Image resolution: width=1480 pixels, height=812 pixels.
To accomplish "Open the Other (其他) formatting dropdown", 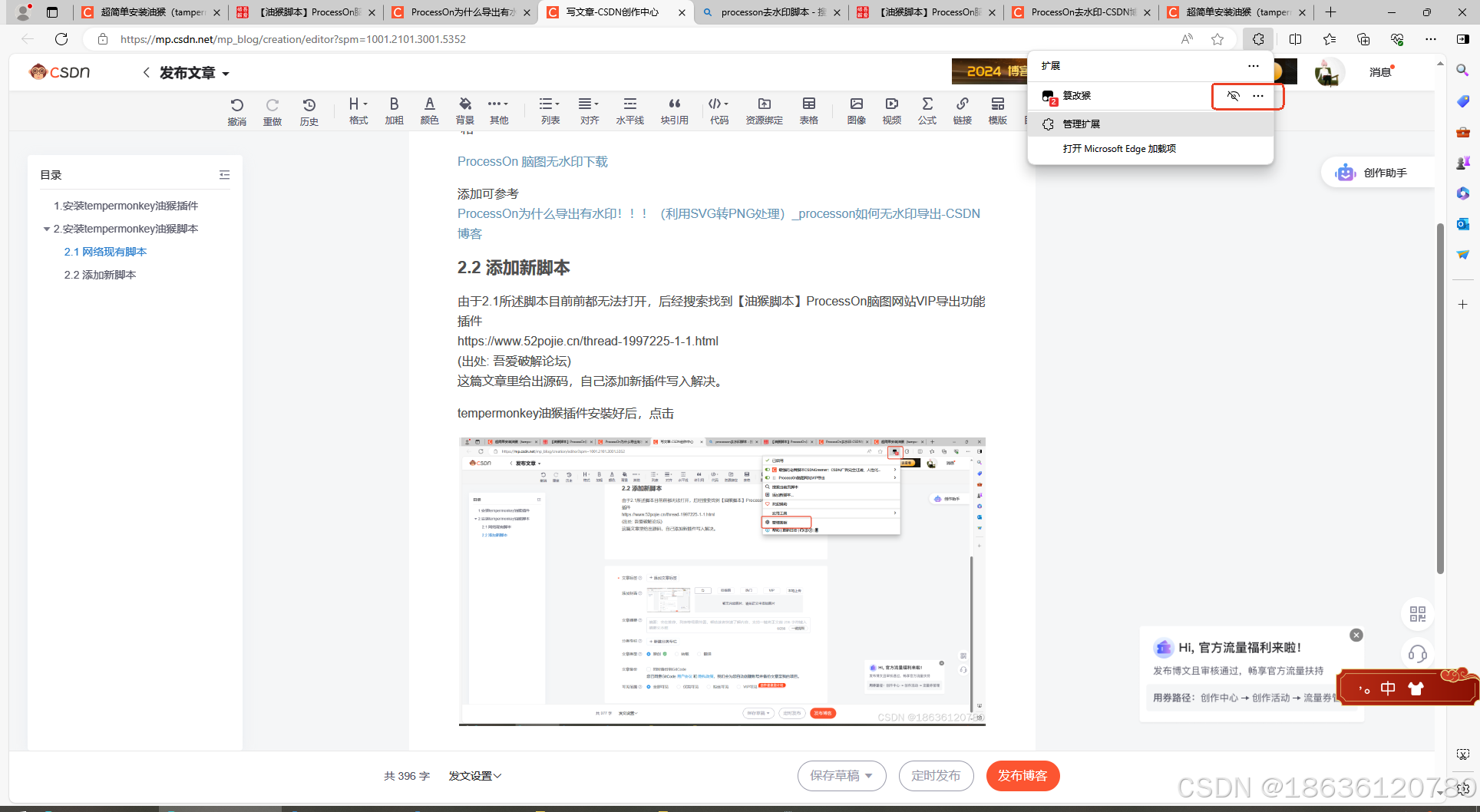I will 498,111.
